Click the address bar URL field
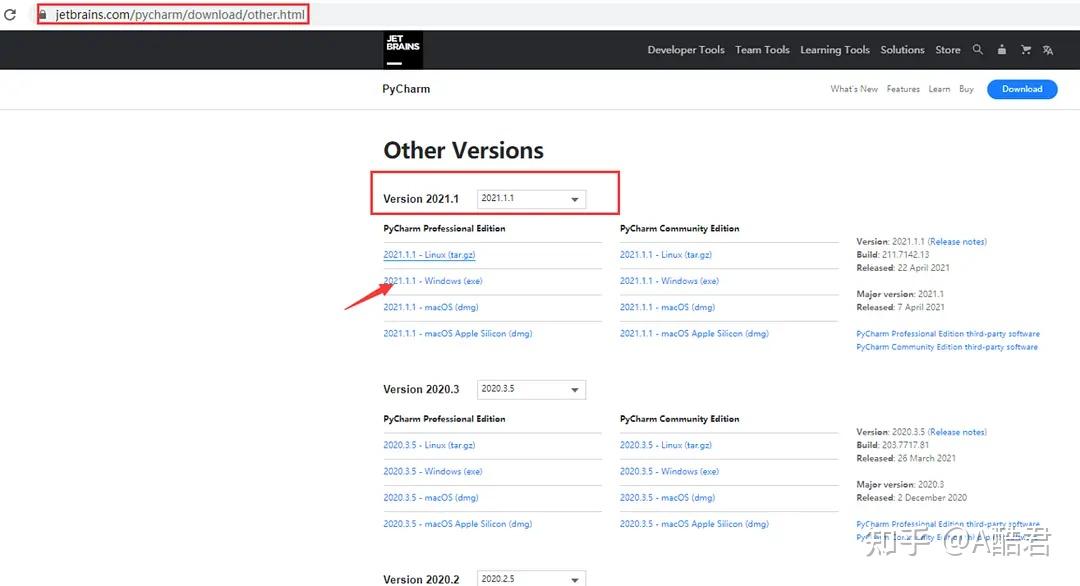This screenshot has height=586, width=1080. pyautogui.click(x=180, y=14)
